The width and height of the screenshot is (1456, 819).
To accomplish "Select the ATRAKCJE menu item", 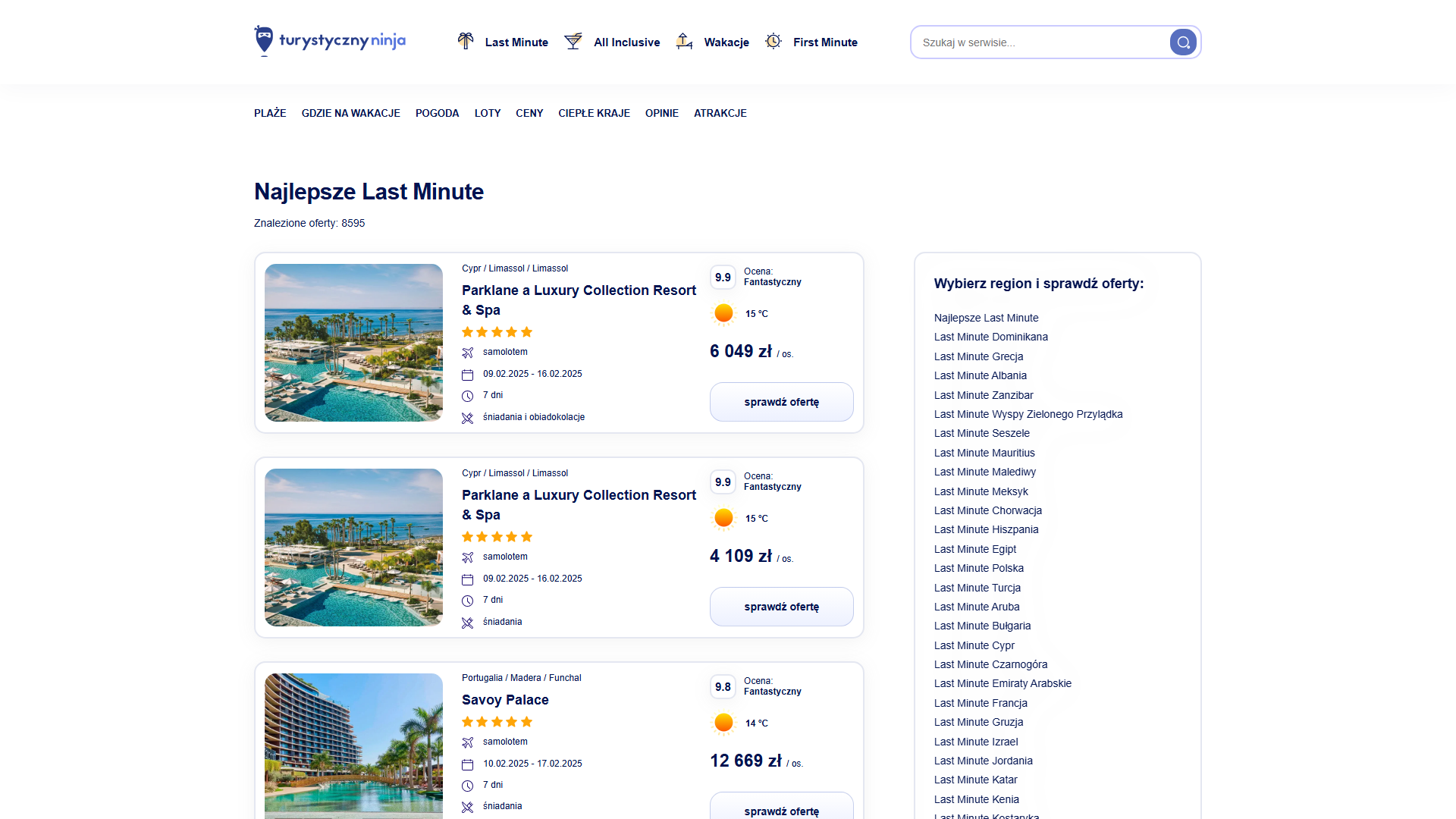I will pyautogui.click(x=720, y=113).
